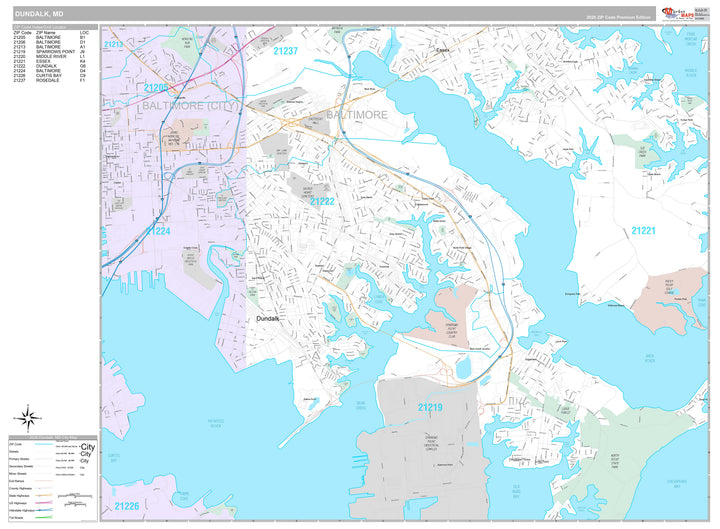
Task: Click the large 21226 ZIP label on the map
Action: point(127,506)
